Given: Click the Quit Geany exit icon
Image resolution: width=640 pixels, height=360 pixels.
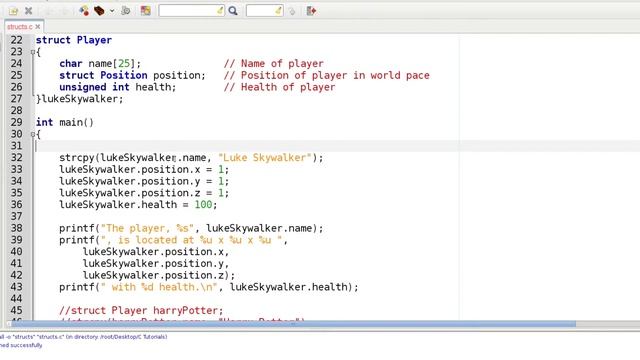Looking at the screenshot, I should (x=311, y=11).
